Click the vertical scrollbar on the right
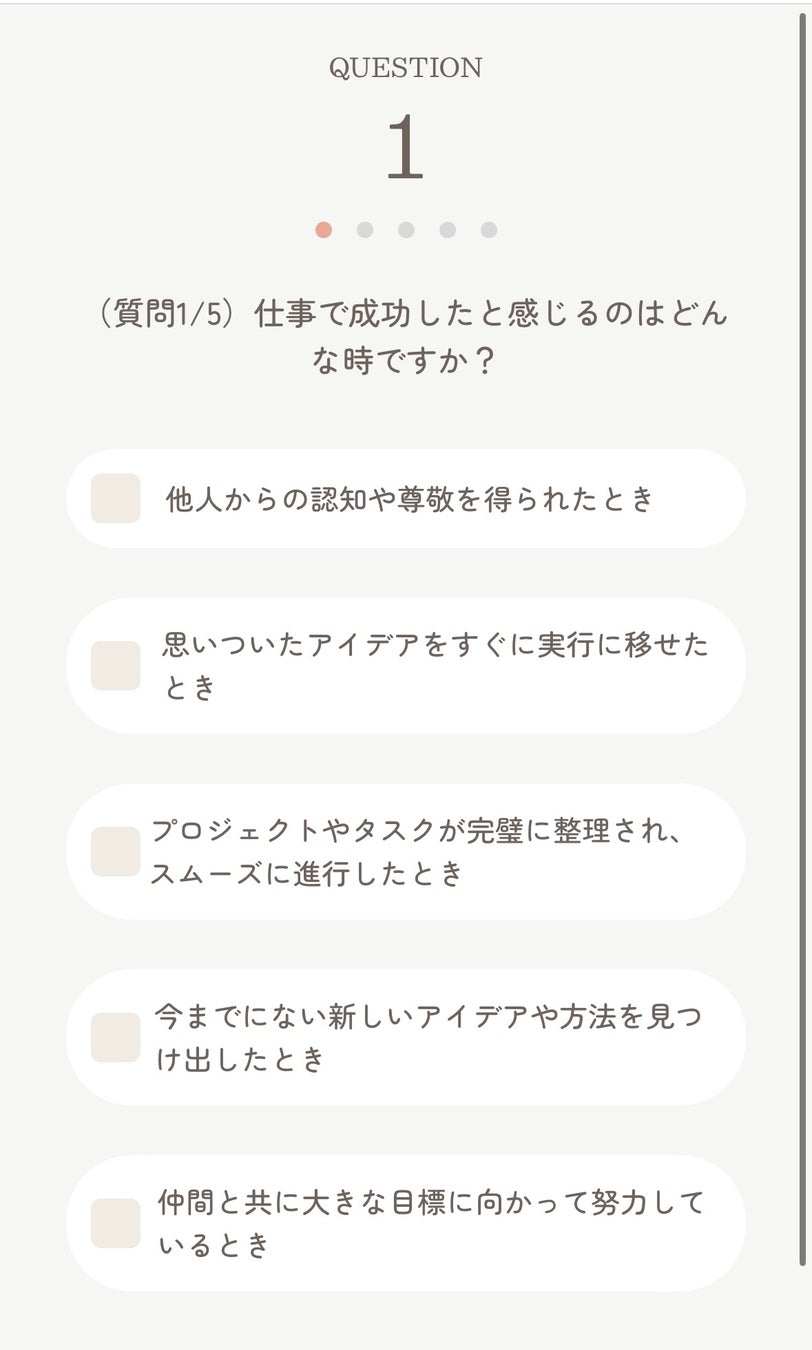This screenshot has width=812, height=1350. point(803,640)
